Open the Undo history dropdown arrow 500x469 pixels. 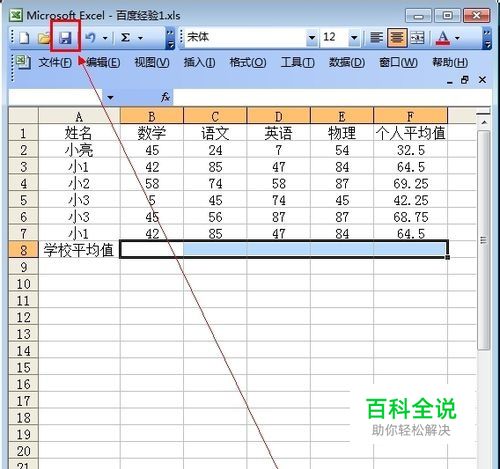(x=105, y=38)
